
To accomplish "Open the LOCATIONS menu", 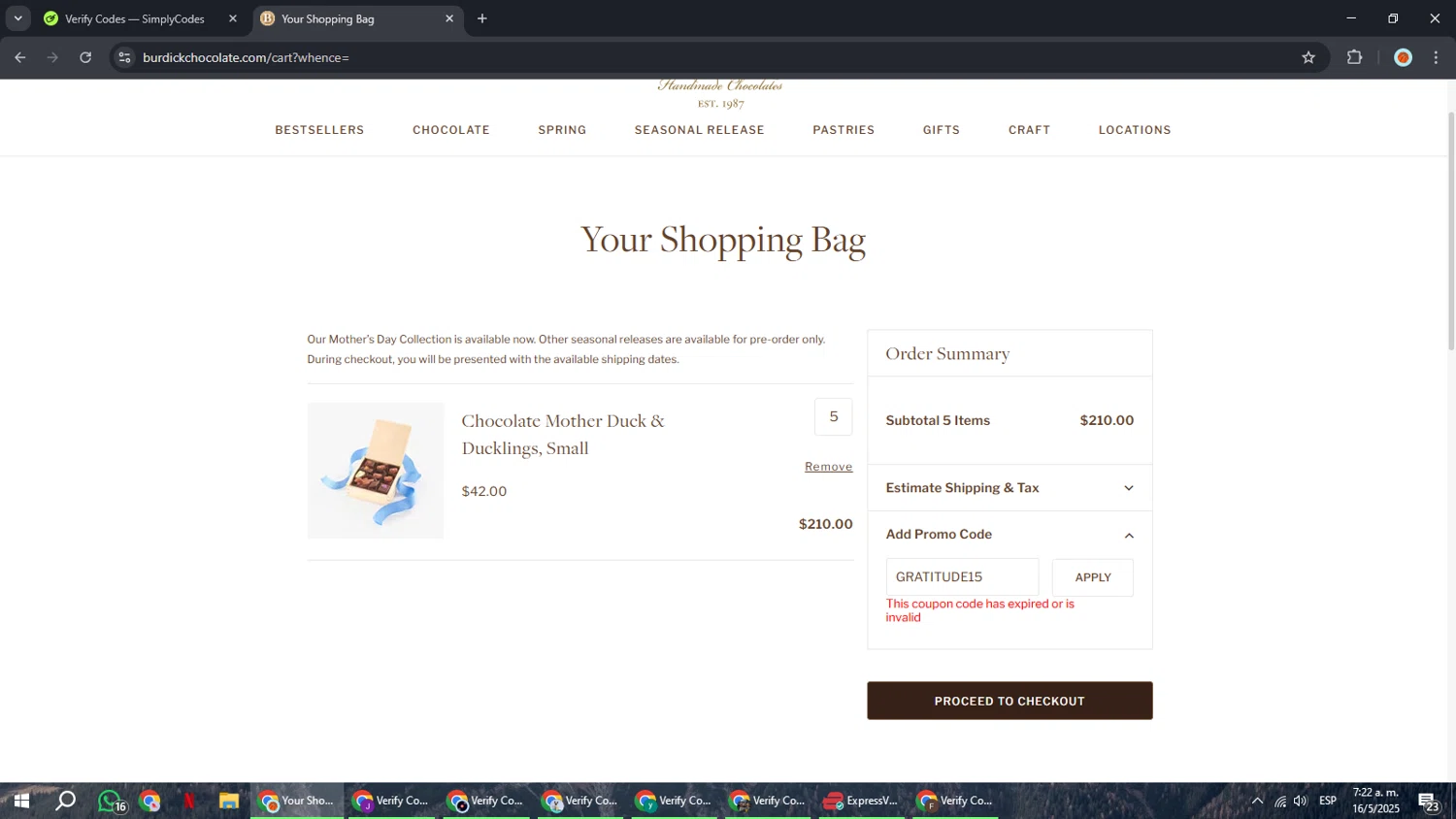I will [x=1135, y=130].
